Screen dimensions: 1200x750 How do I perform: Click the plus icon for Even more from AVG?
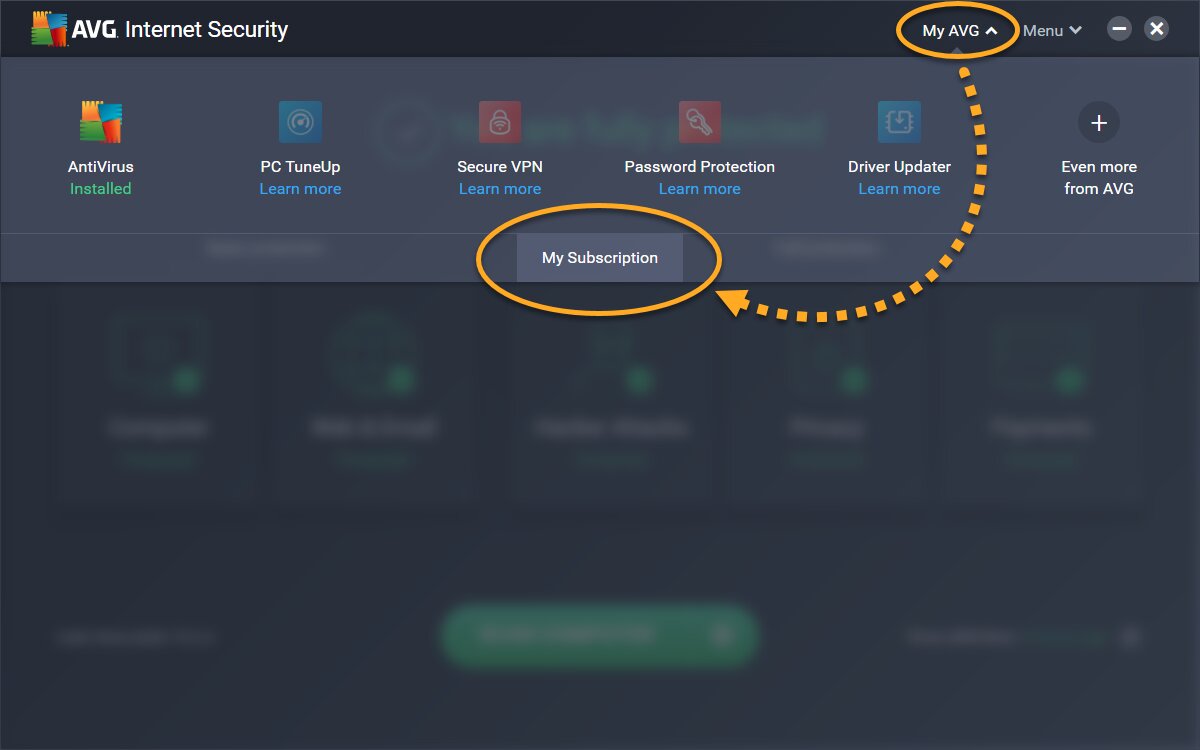pyautogui.click(x=1098, y=121)
